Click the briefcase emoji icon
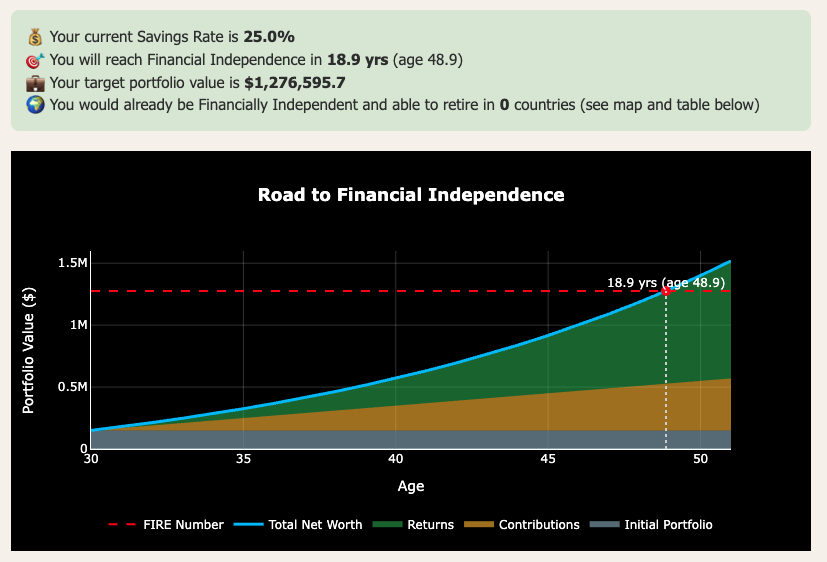Image resolution: width=827 pixels, height=562 pixels. coord(35,83)
